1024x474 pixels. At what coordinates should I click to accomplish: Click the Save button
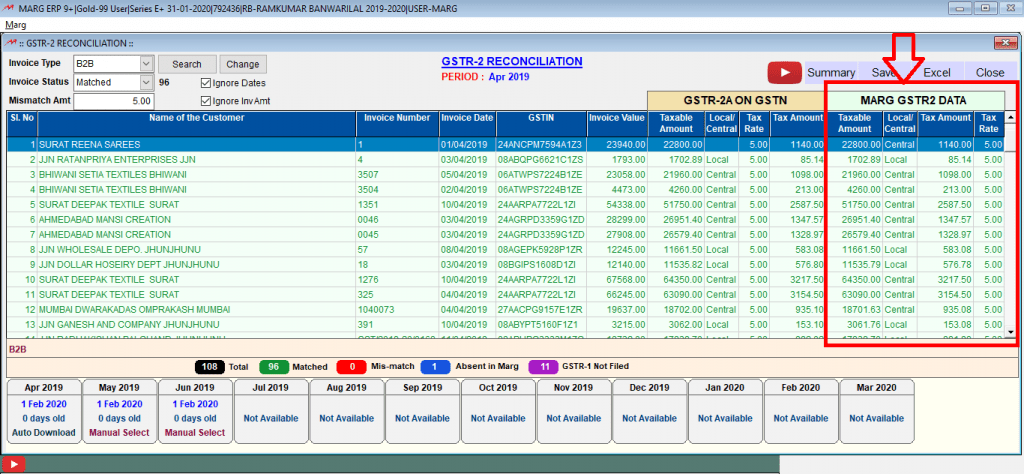(x=884, y=72)
